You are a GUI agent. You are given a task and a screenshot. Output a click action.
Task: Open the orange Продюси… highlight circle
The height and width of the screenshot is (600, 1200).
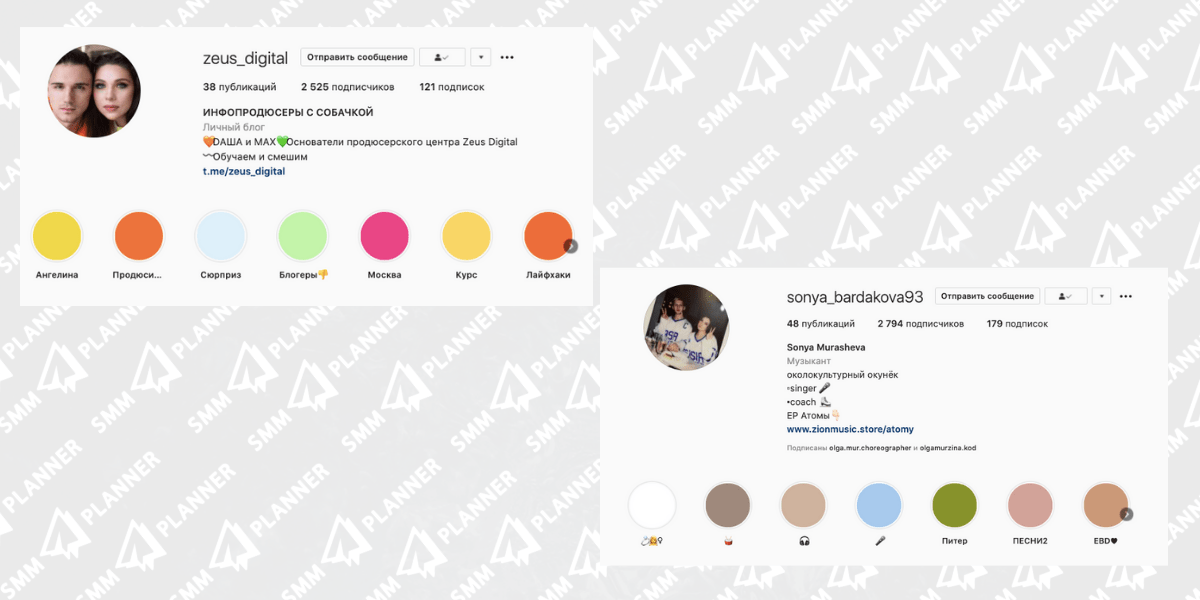139,236
